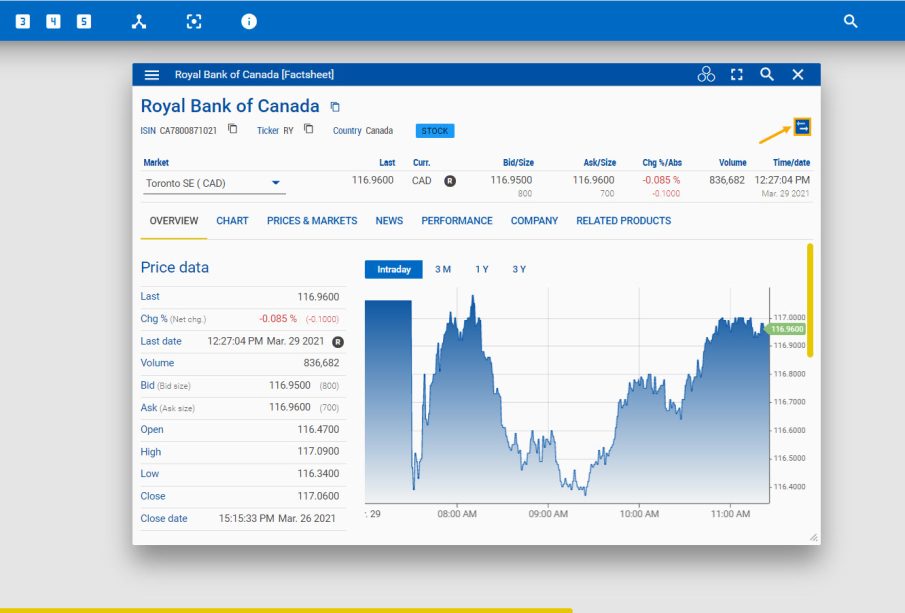Image resolution: width=905 pixels, height=613 pixels.
Task: Click the focus target icon in top bar
Action: click(194, 22)
